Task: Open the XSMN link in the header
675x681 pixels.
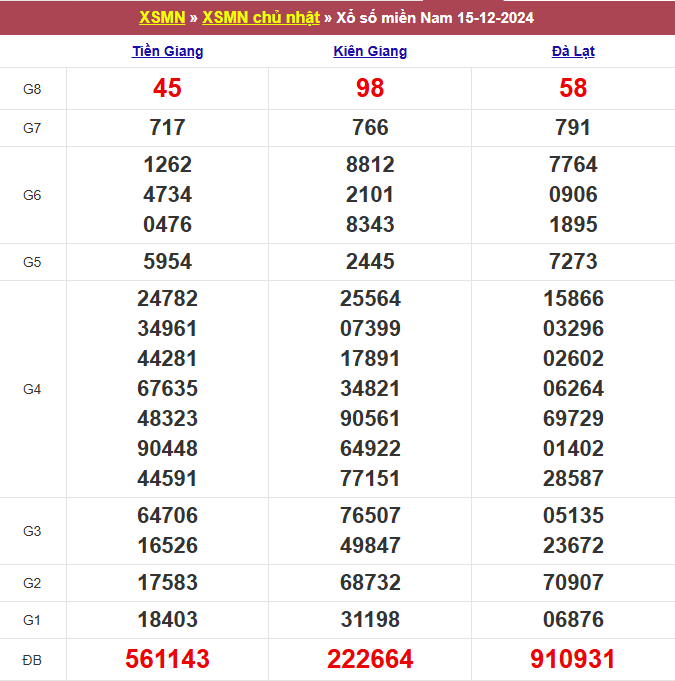Action: pos(162,18)
